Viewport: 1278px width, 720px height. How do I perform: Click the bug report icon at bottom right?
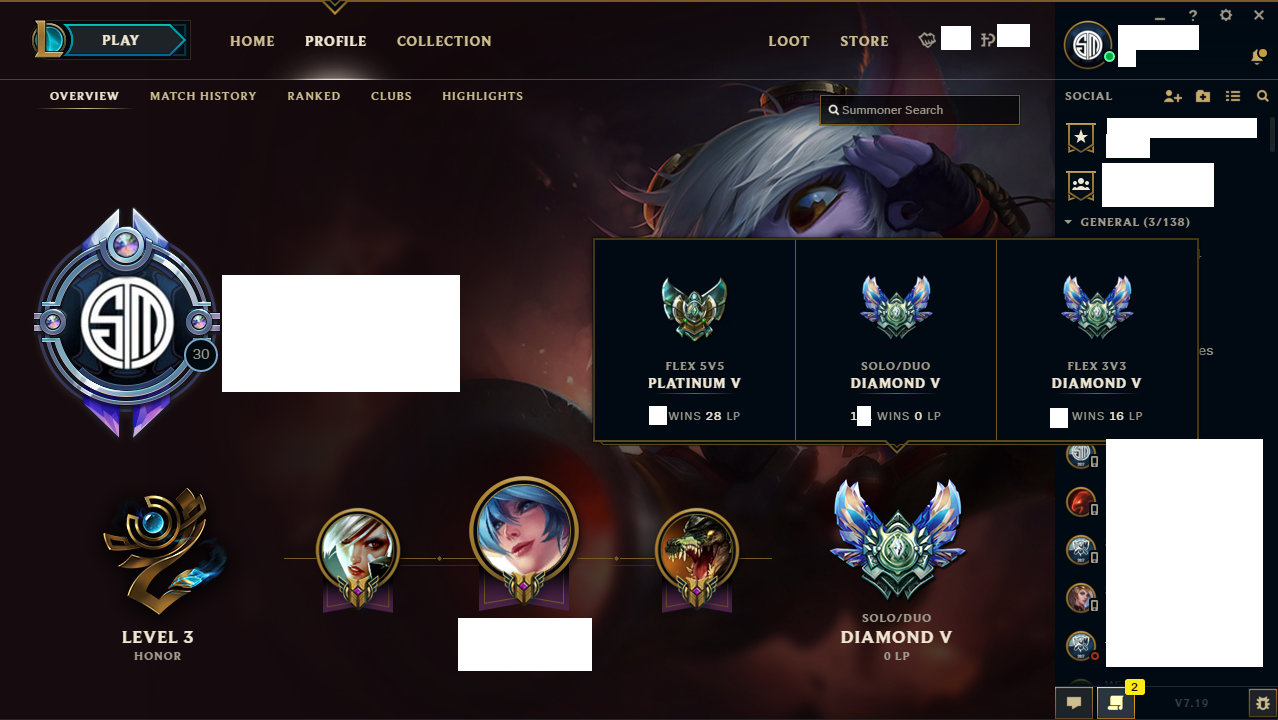click(1263, 703)
